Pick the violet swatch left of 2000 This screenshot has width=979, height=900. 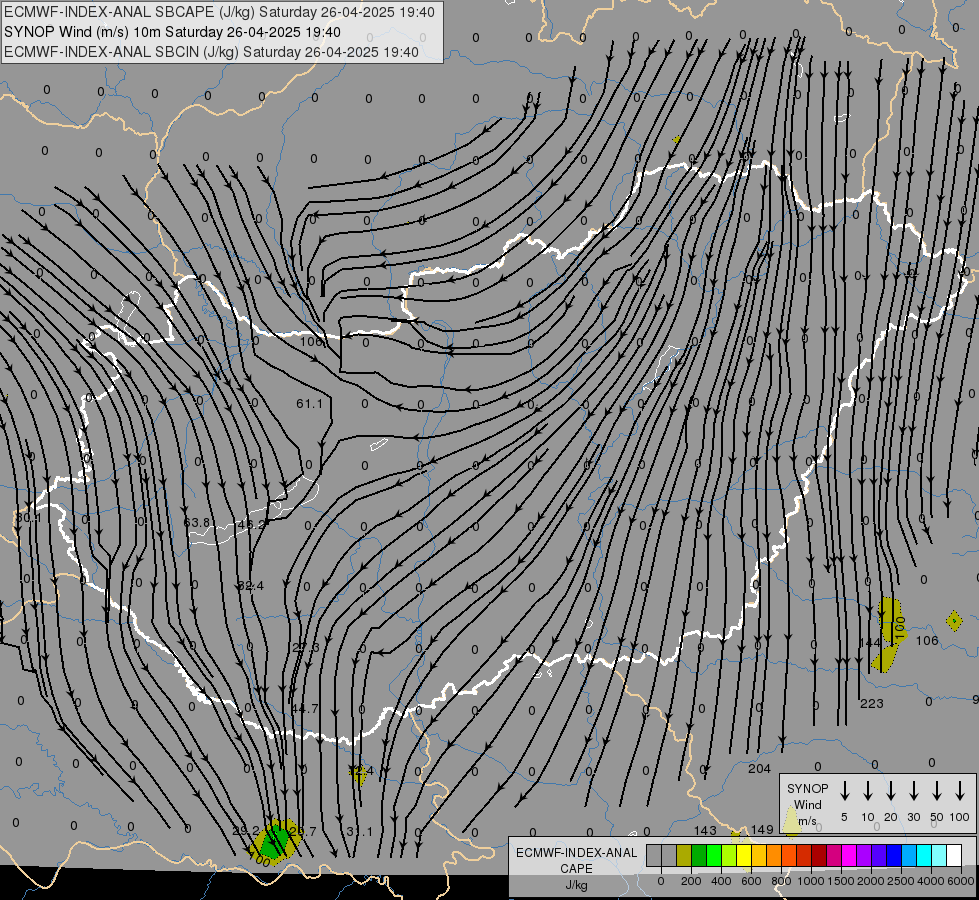(x=863, y=856)
